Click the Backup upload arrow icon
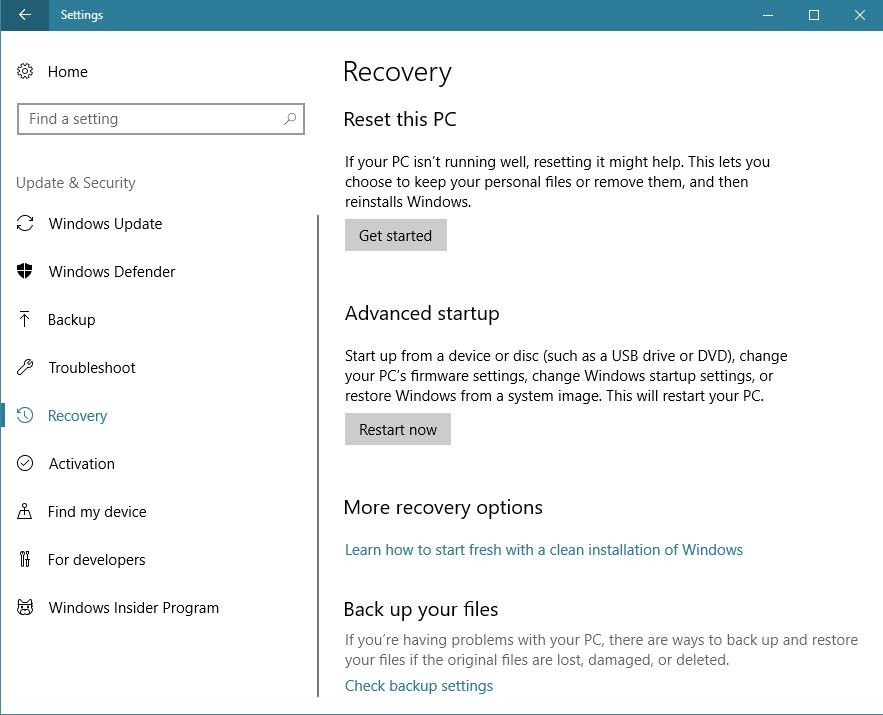 pyautogui.click(x=26, y=320)
